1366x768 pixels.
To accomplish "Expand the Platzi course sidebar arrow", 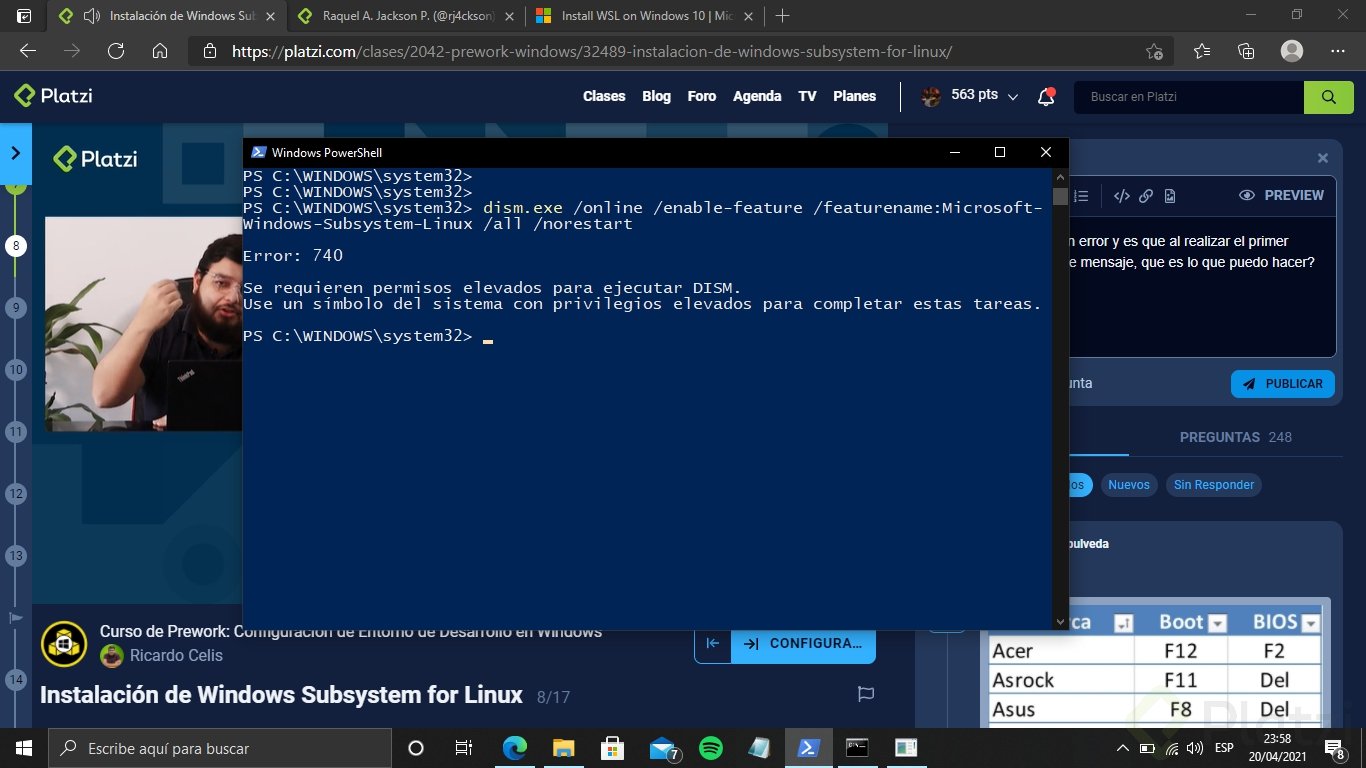I will click(15, 153).
